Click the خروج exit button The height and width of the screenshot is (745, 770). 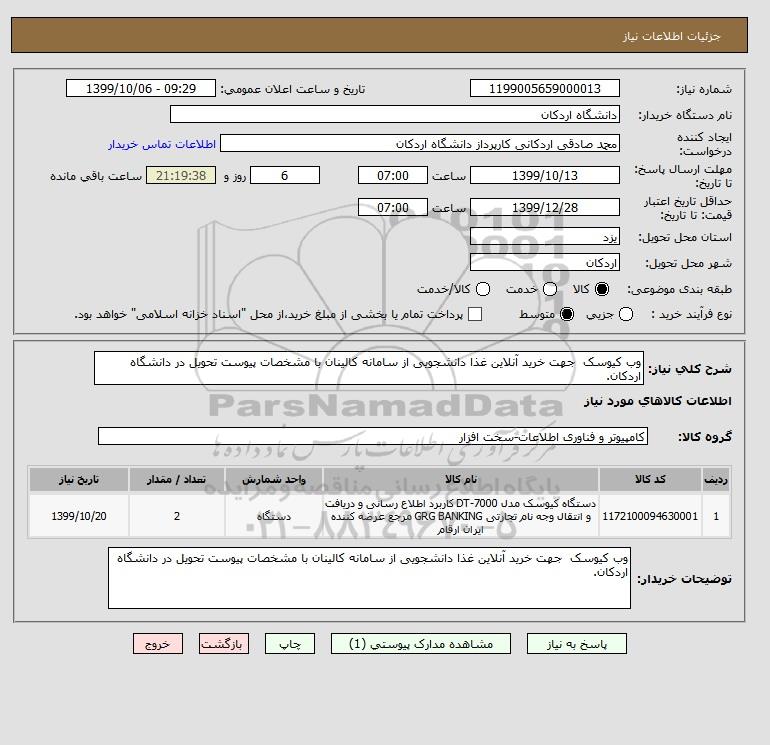[x=158, y=644]
